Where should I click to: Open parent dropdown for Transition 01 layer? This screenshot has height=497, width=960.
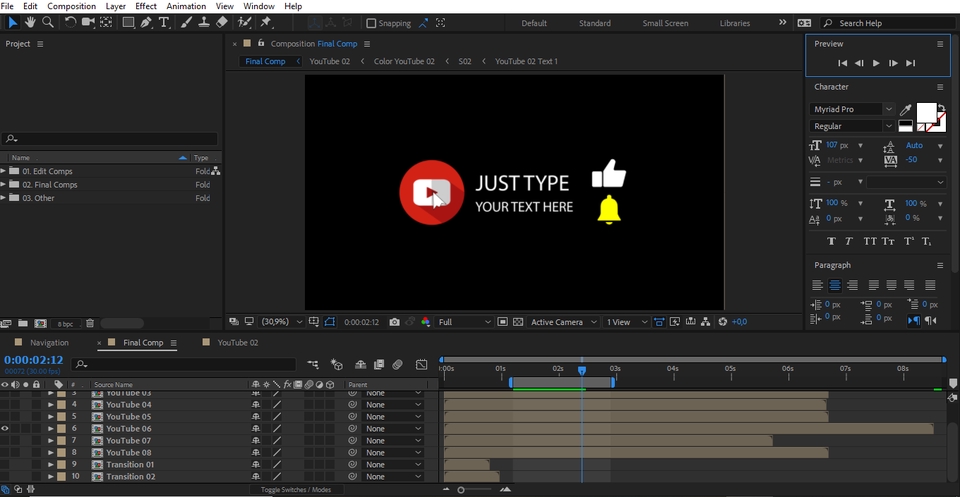(393, 465)
